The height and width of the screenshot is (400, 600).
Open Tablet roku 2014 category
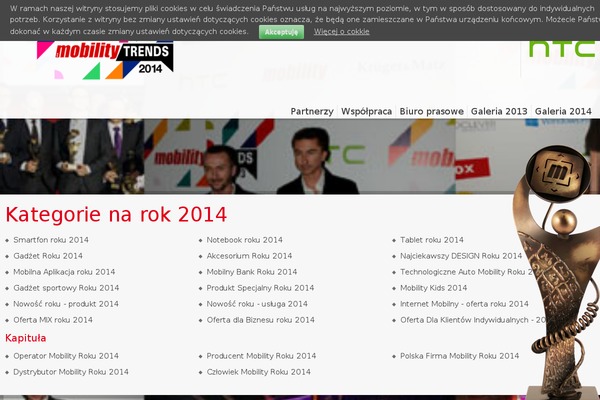coord(432,240)
